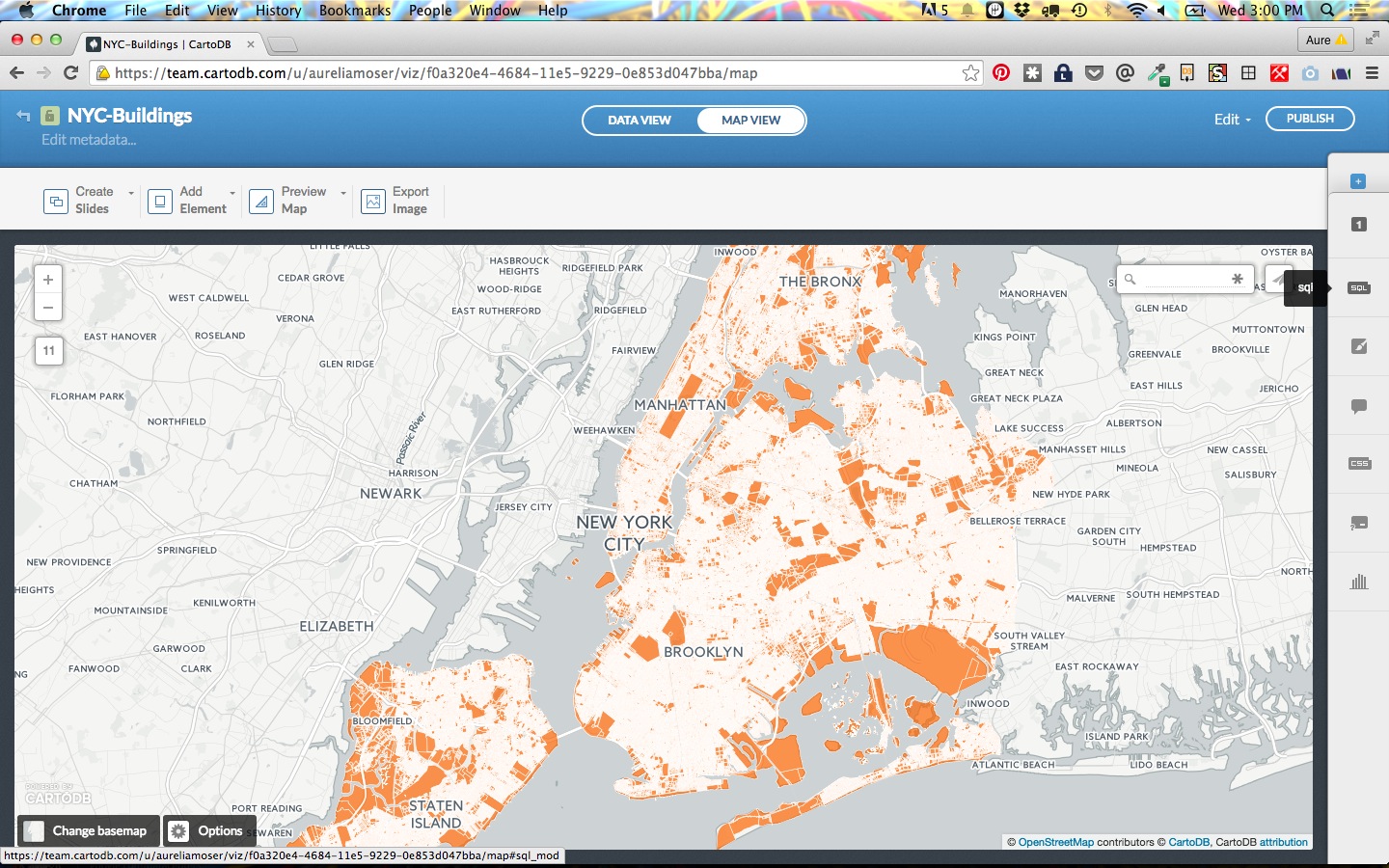Open the History menu
This screenshot has width=1389, height=868.
point(278,11)
